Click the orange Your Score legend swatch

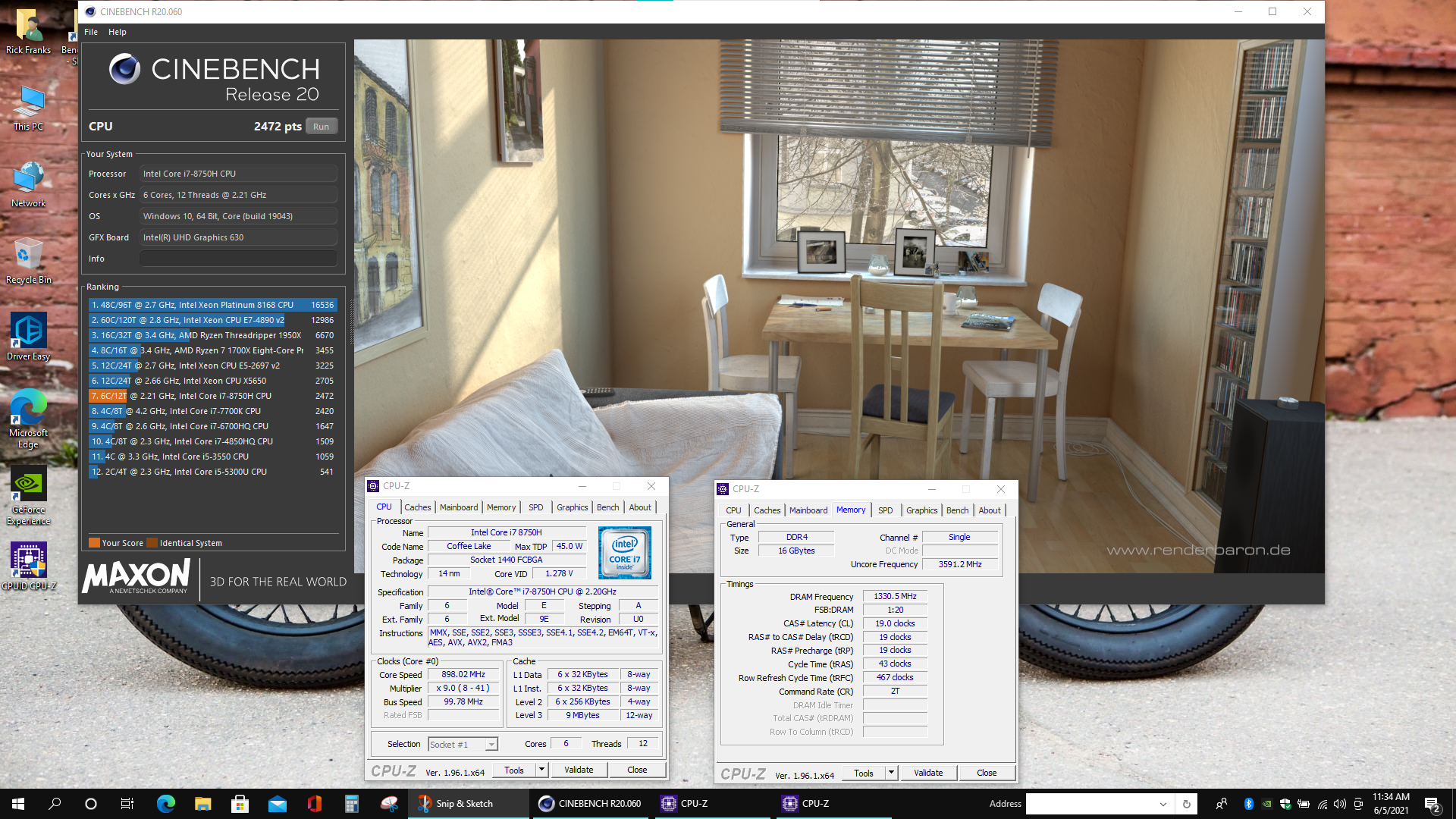(95, 543)
